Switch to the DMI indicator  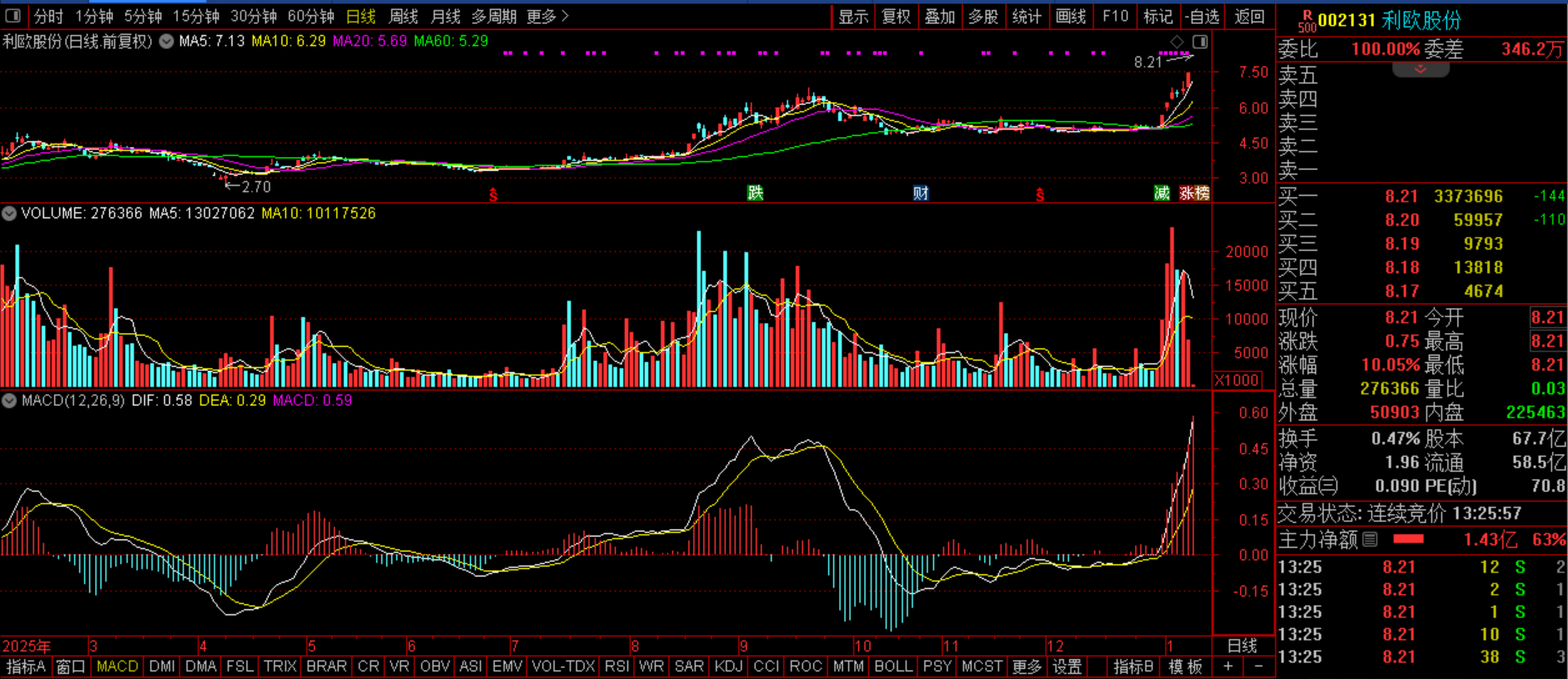pos(161,667)
